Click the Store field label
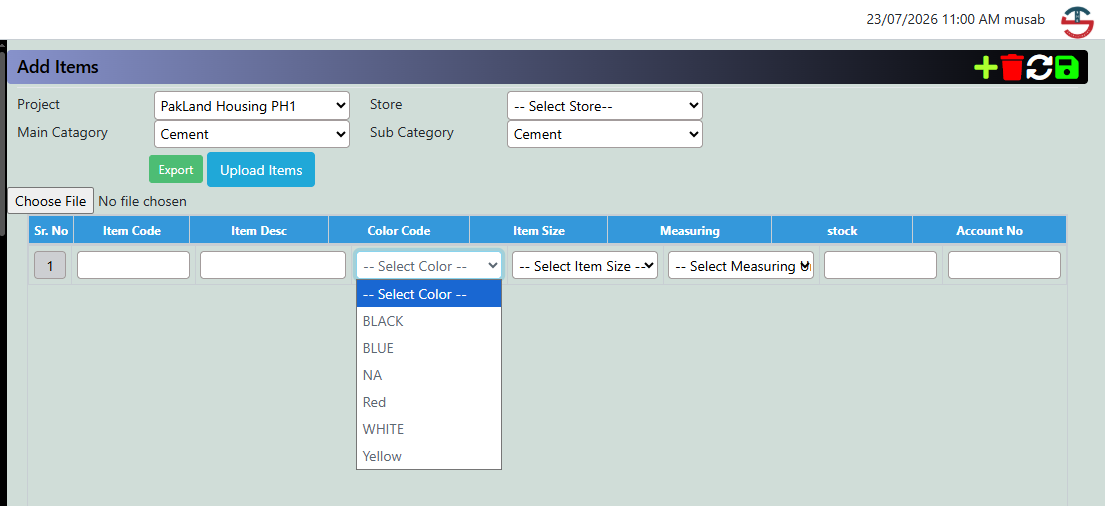This screenshot has width=1105, height=506. point(386,104)
